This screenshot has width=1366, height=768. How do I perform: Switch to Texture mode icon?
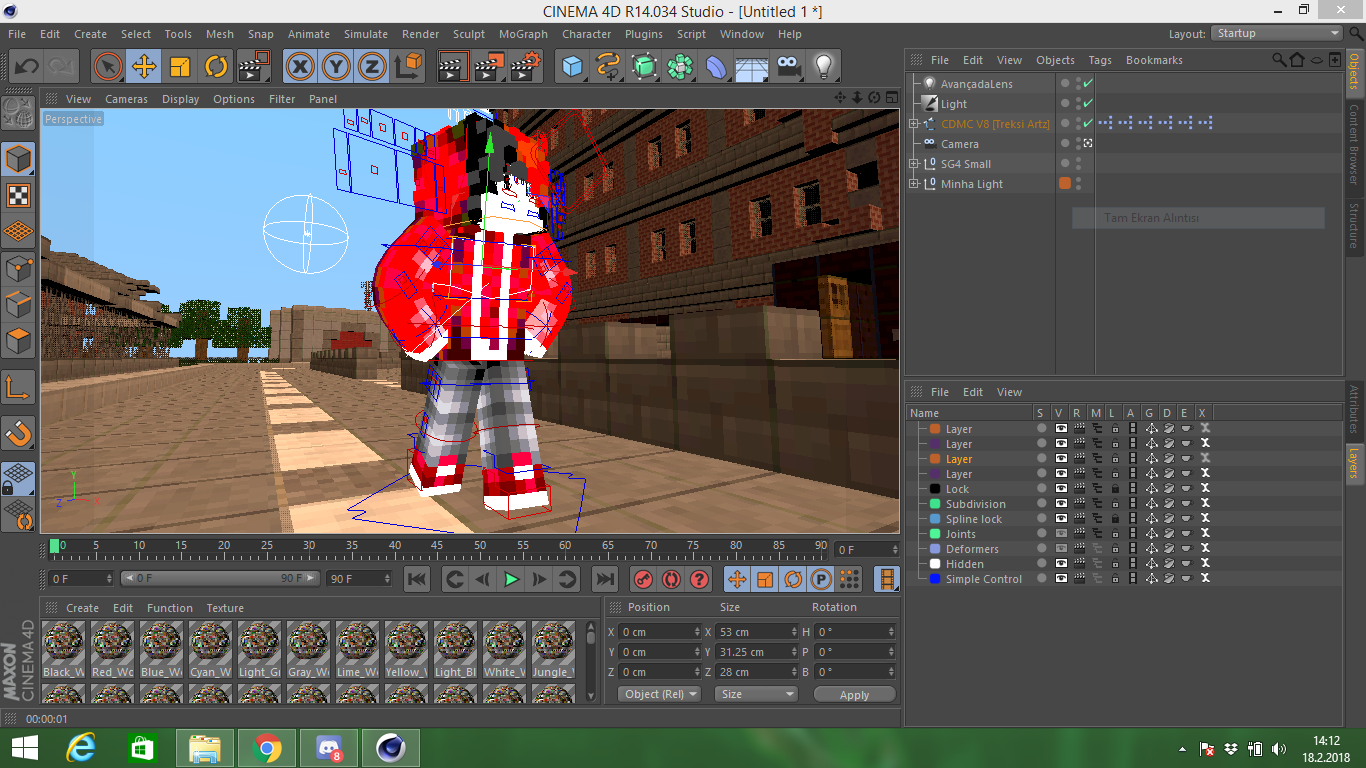click(19, 195)
